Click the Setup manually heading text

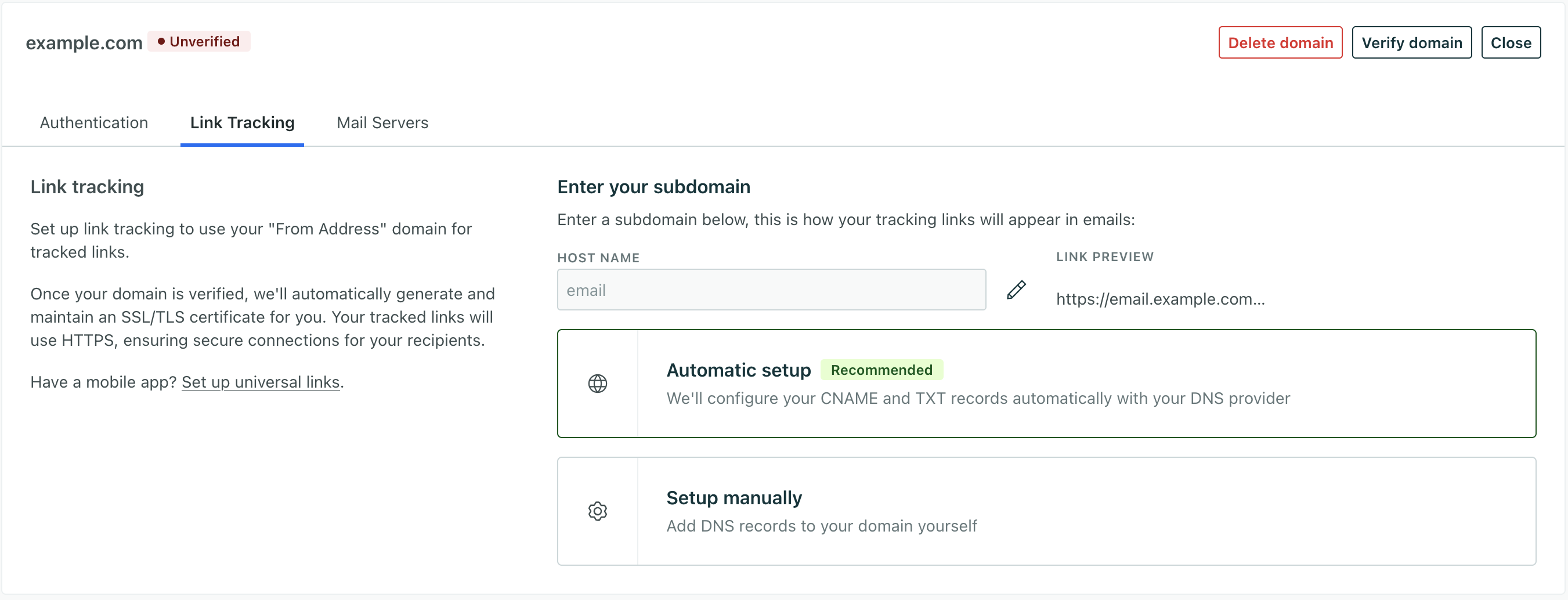(734, 497)
